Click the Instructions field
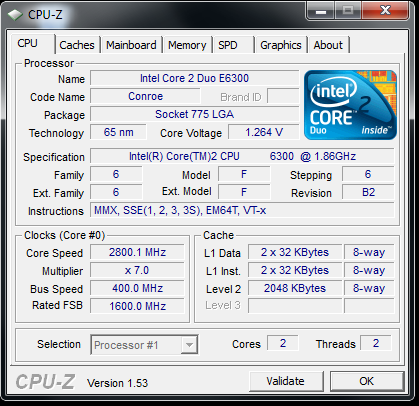Viewport: 419px width, 406px height. (x=242, y=210)
